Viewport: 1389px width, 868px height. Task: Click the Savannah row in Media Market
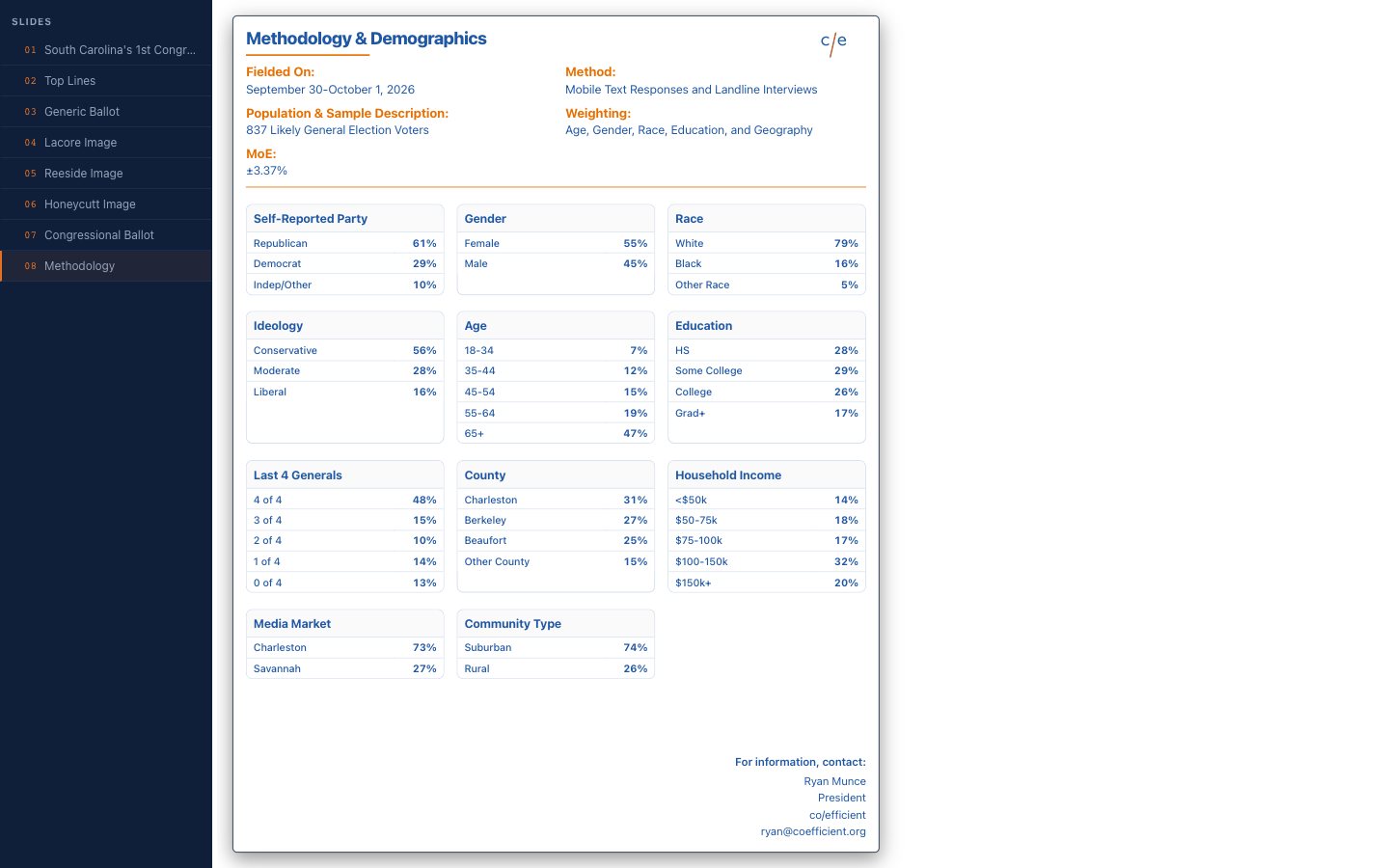click(x=345, y=668)
